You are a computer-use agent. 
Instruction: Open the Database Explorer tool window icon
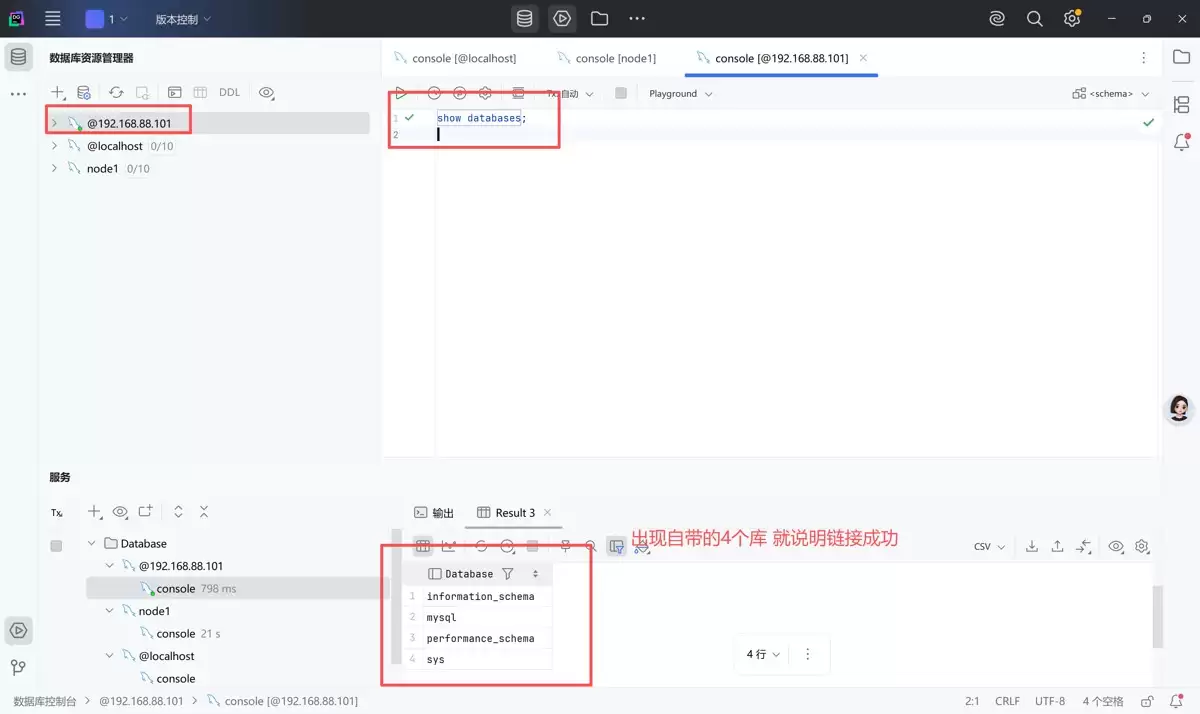18,57
